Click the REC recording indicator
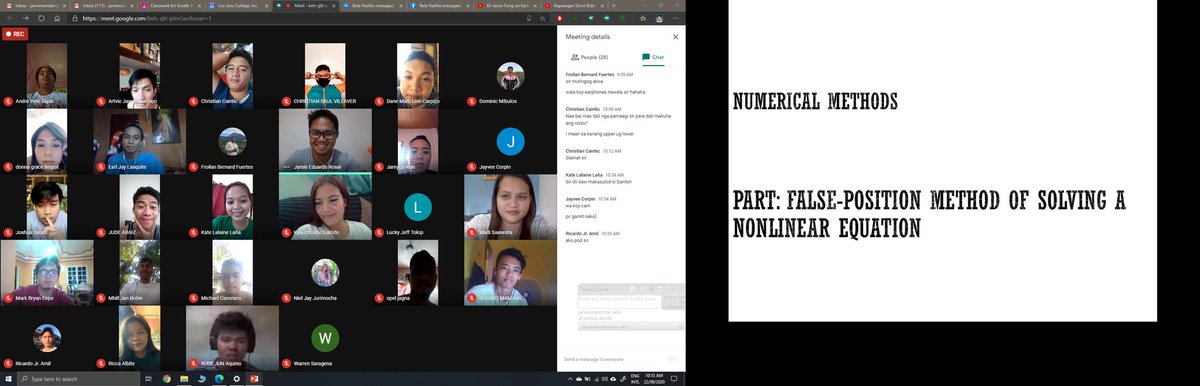Image resolution: width=1200 pixels, height=386 pixels. [15, 34]
